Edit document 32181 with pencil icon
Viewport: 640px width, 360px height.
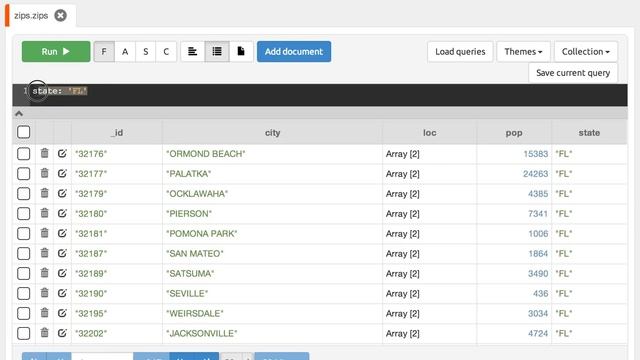62,233
